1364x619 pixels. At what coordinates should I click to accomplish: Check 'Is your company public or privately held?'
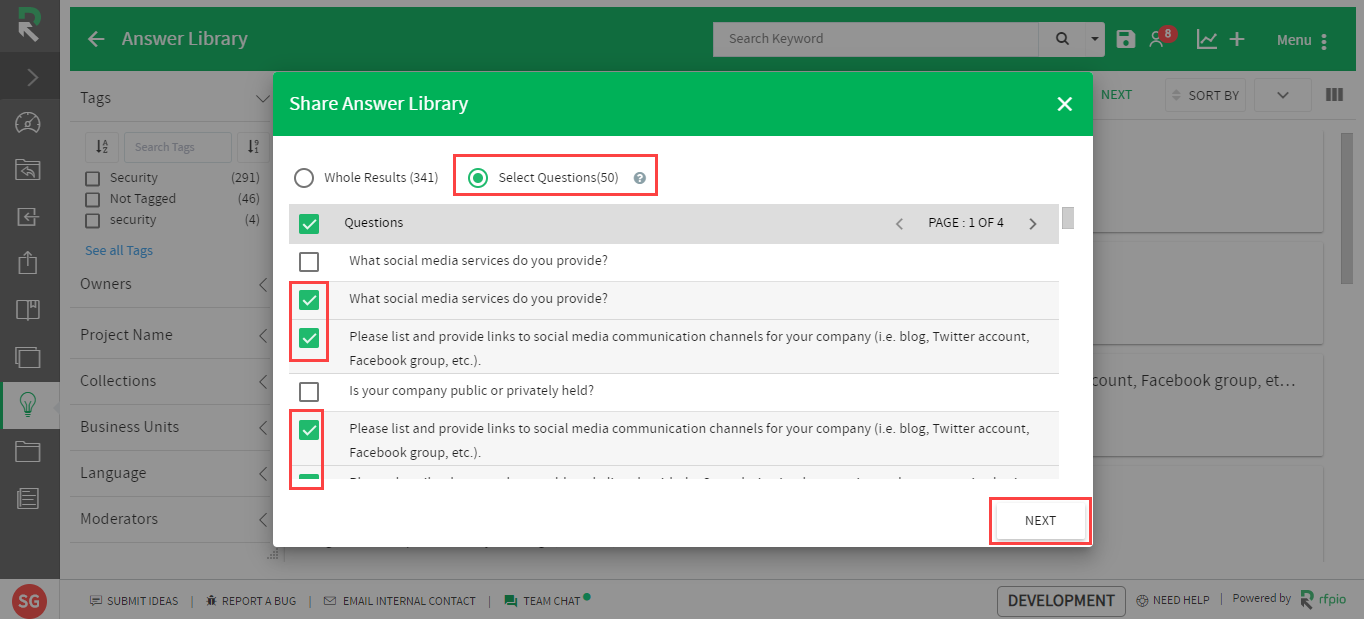pos(309,391)
